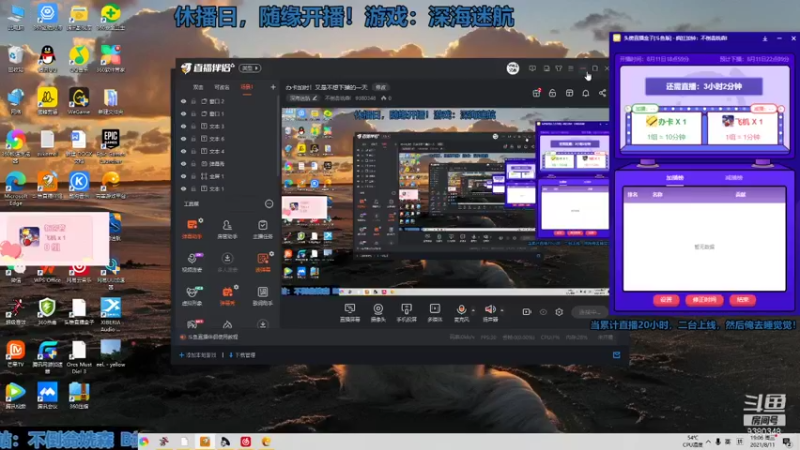800x450 pixels.
Task: Add a 手机投屏 phone cast source
Action: coord(407,312)
